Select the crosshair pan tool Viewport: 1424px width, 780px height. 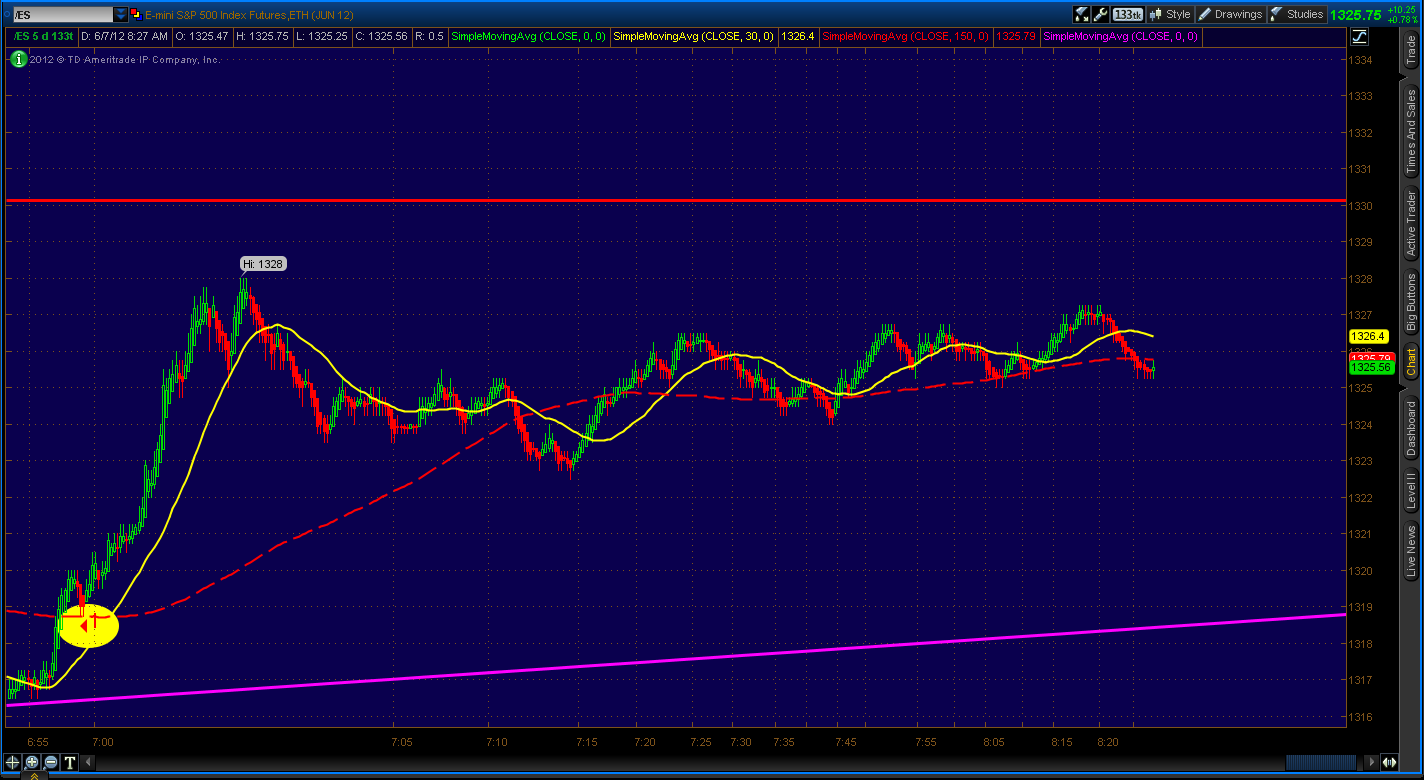click(x=14, y=763)
